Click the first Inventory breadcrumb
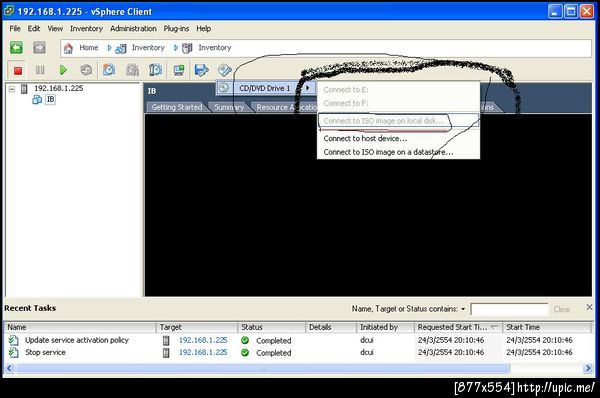 point(148,48)
